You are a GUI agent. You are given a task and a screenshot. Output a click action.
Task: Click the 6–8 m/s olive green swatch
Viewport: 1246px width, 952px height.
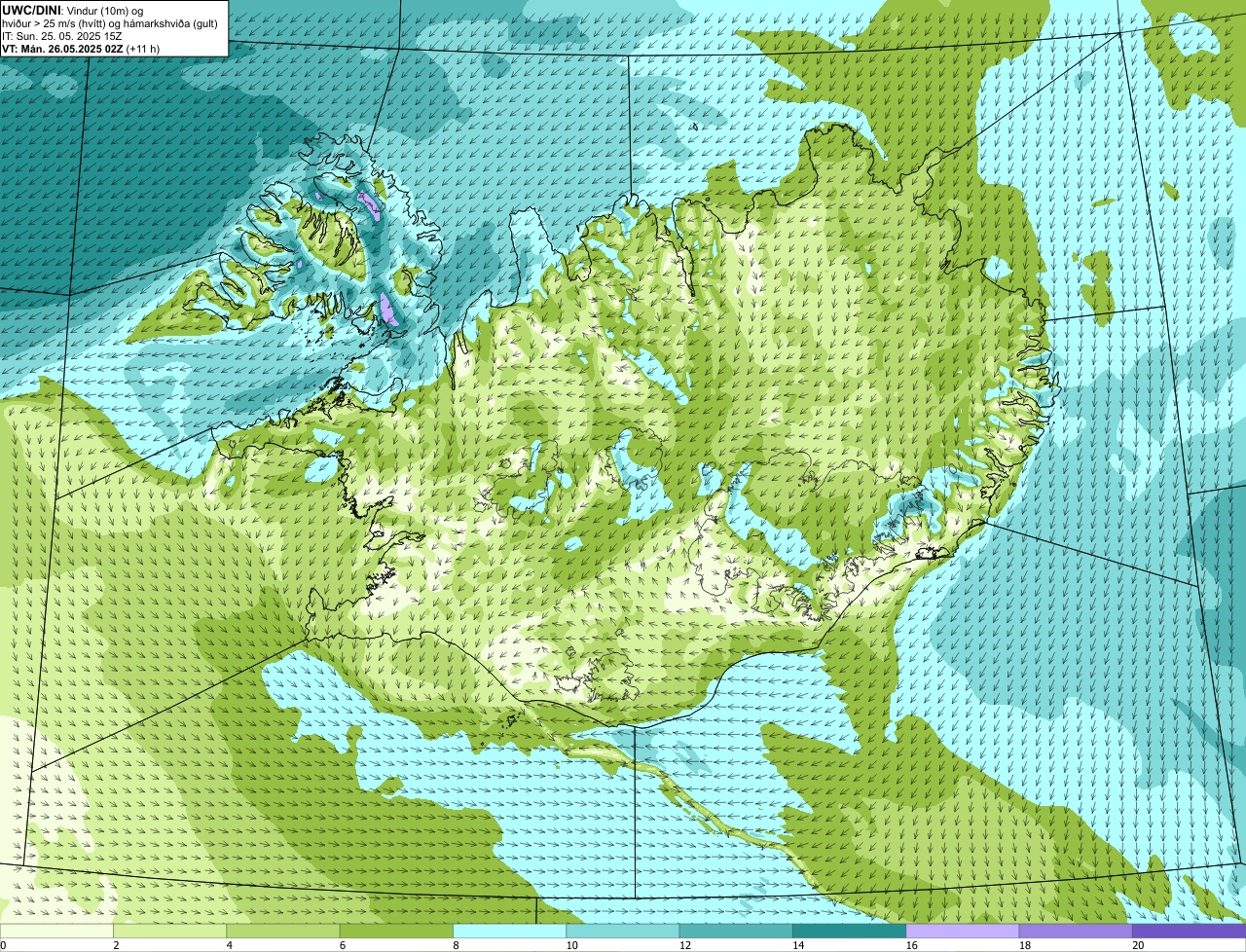396,931
